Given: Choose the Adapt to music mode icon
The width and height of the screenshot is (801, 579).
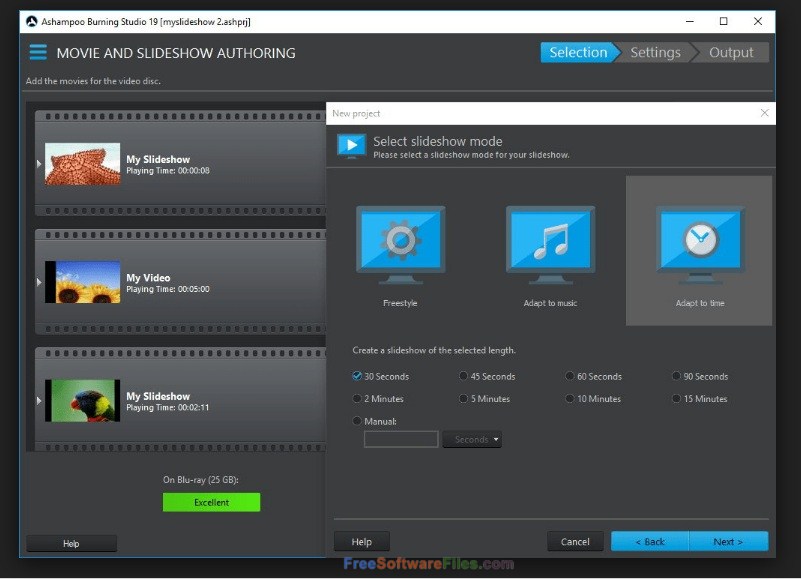Looking at the screenshot, I should pyautogui.click(x=550, y=245).
